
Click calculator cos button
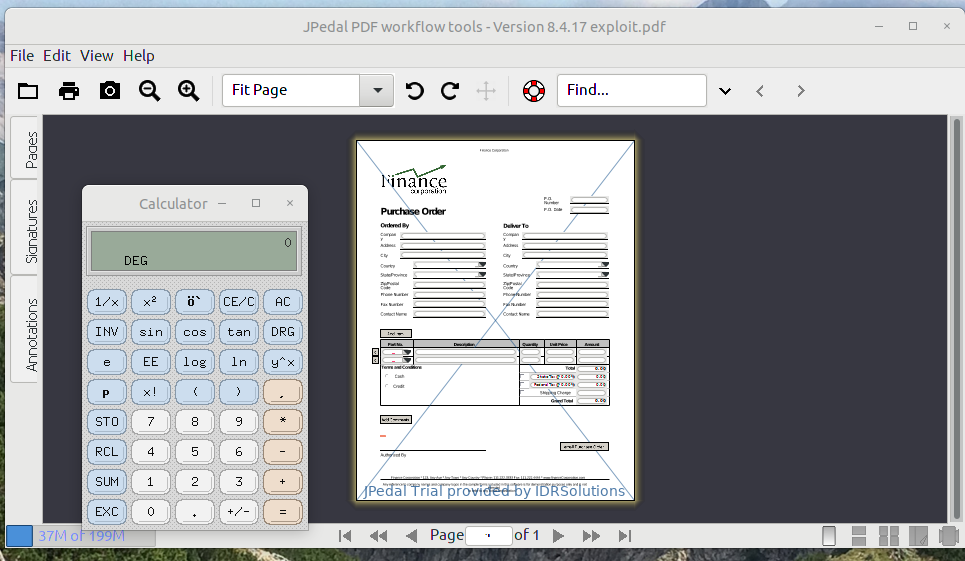194,332
